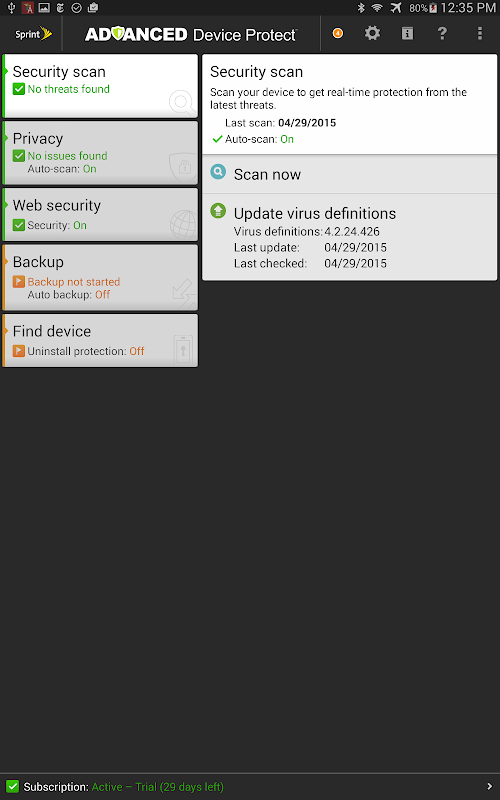Viewport: 500px width, 800px height.
Task: Tap the blue magnifier Scan now icon
Action: tap(218, 172)
